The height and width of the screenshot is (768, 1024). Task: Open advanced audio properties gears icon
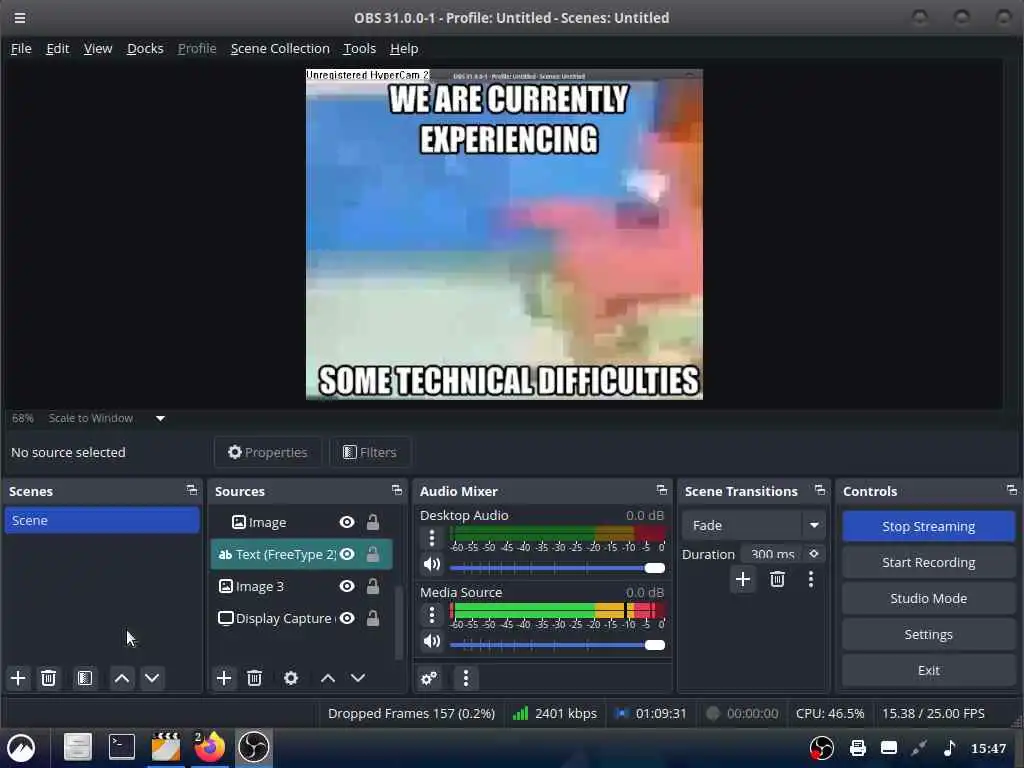tap(429, 678)
